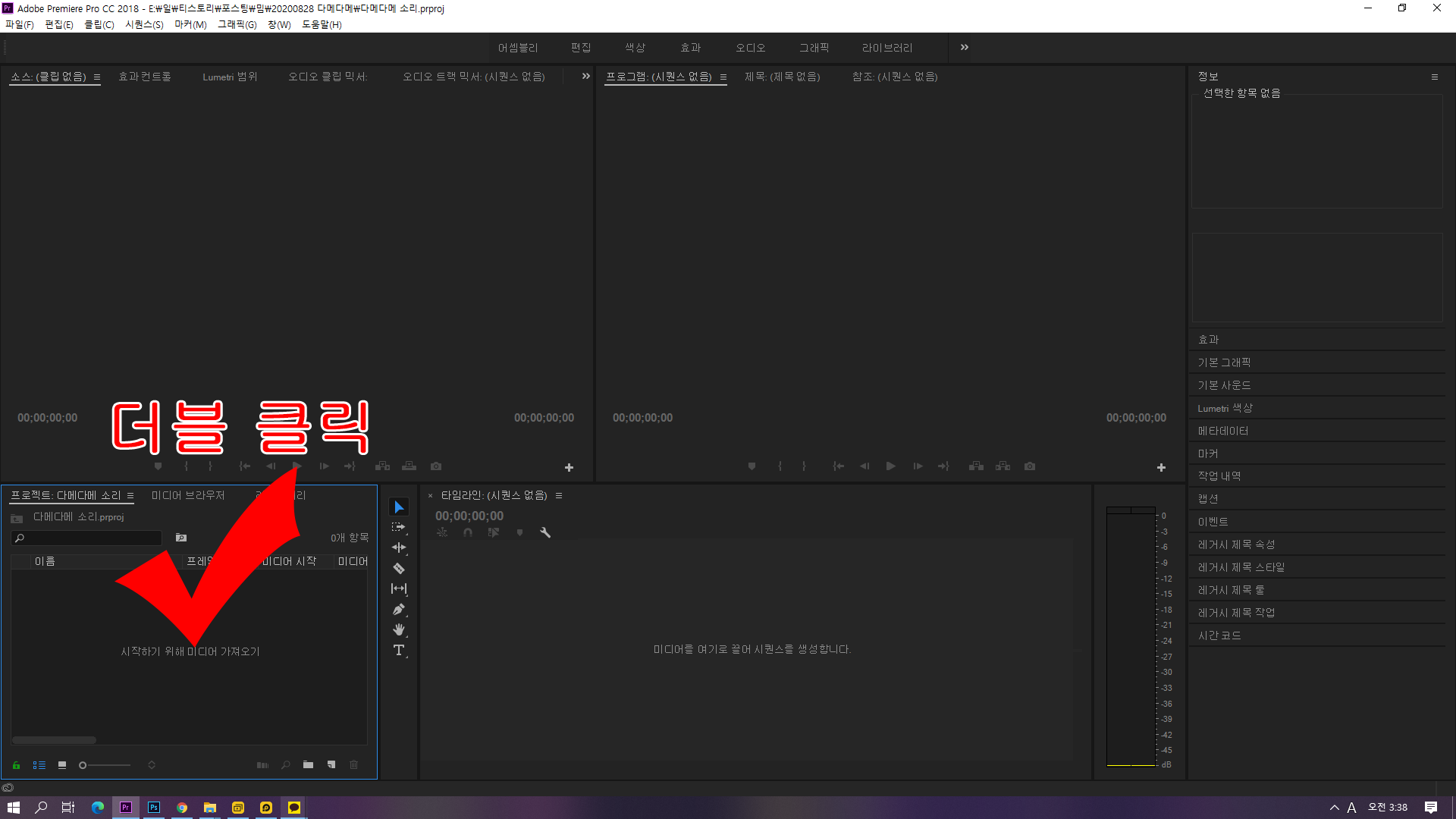Select the Razor tool
The height and width of the screenshot is (819, 1456).
tap(399, 568)
